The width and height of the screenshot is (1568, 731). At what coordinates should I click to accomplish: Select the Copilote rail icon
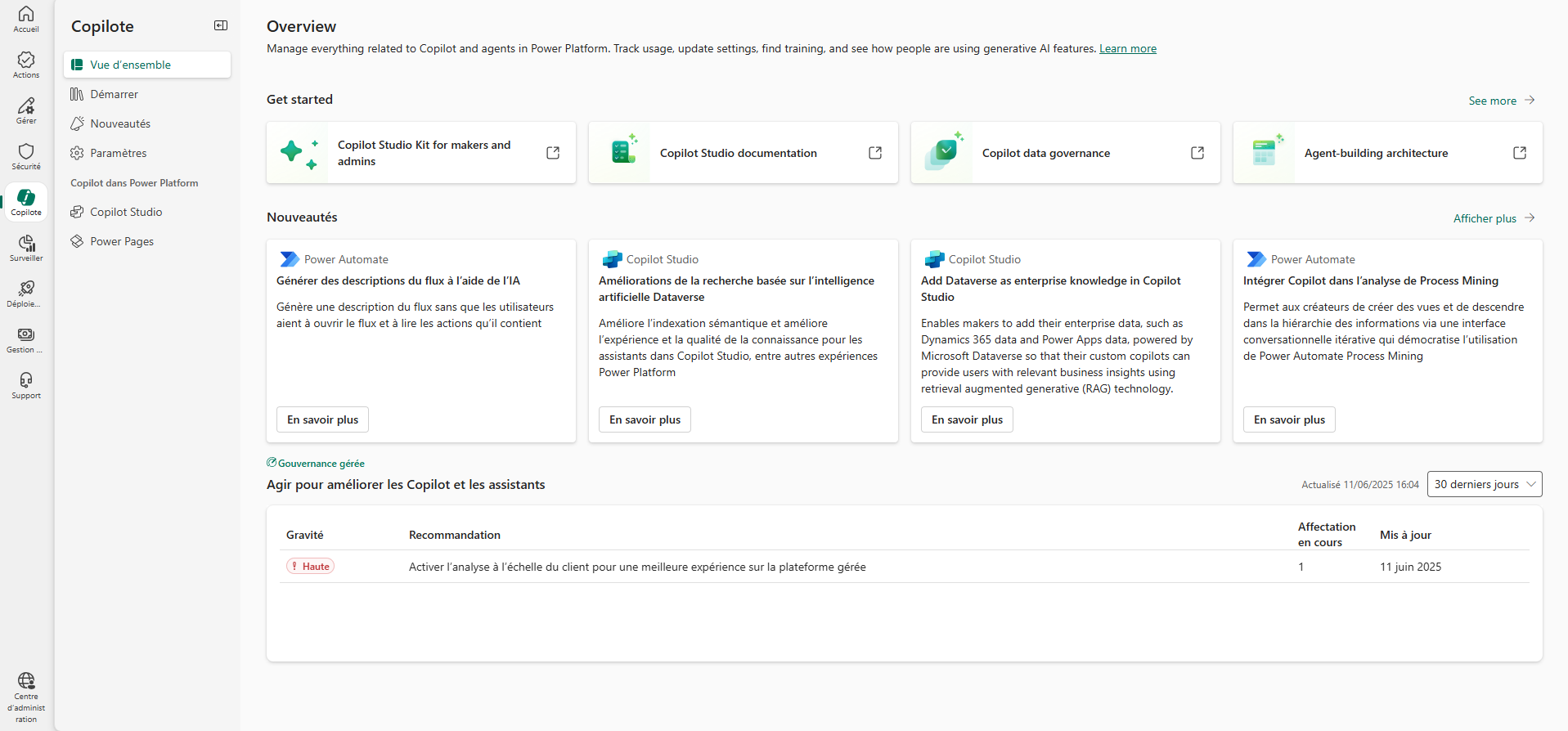coord(26,202)
